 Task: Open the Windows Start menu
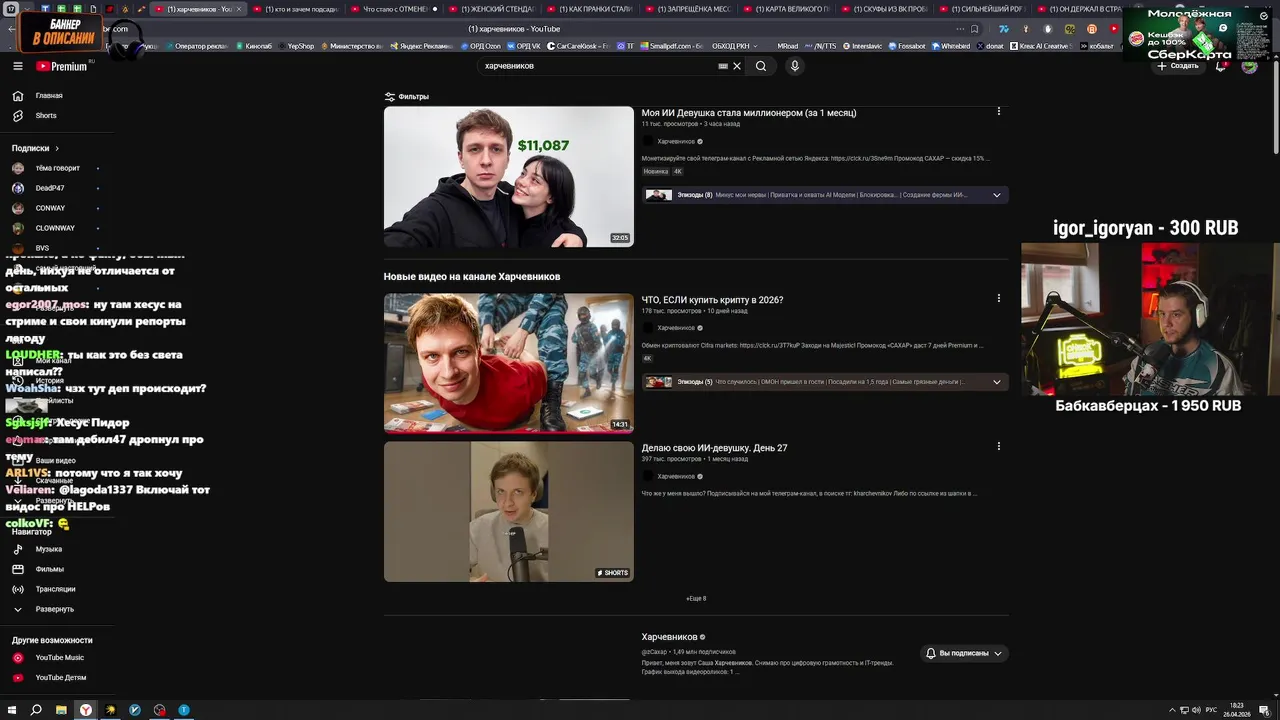click(x=11, y=710)
